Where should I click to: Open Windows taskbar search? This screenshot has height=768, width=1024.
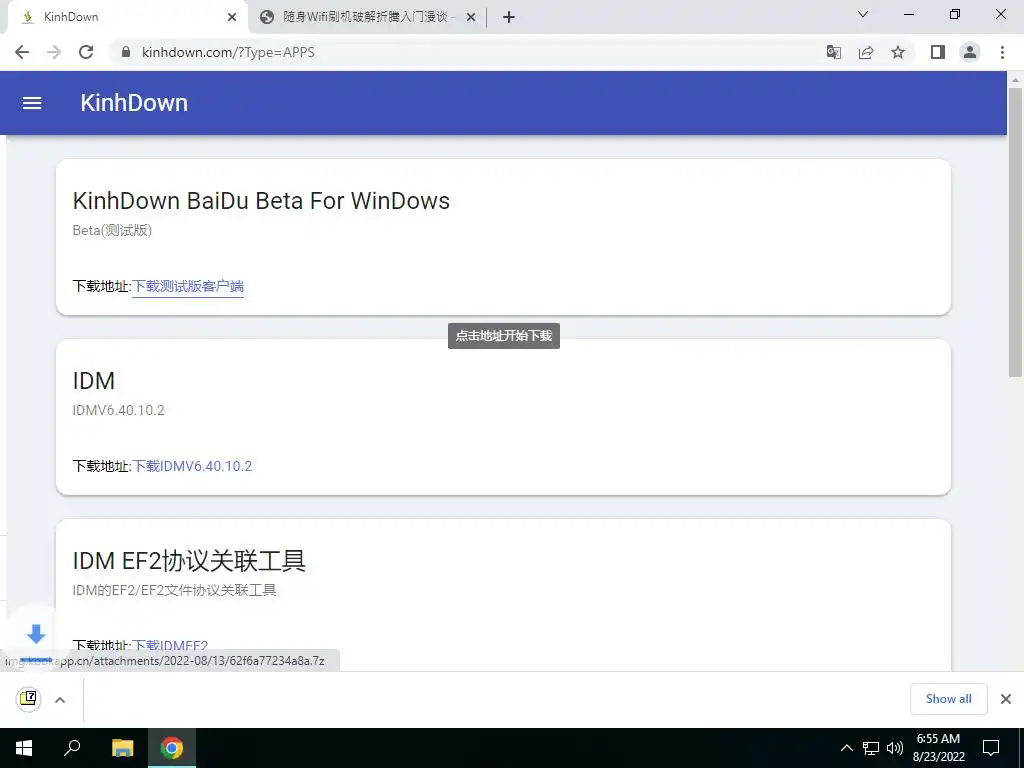point(72,748)
